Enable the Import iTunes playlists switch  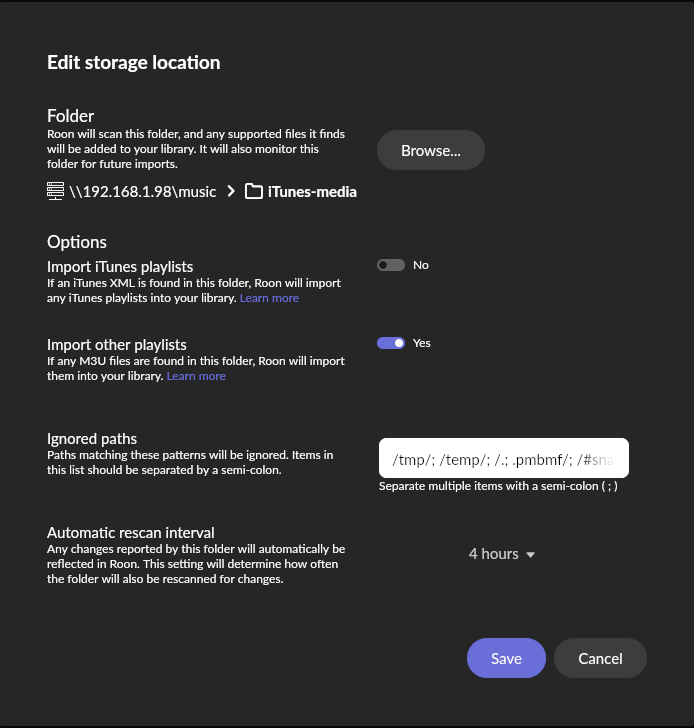pos(391,265)
